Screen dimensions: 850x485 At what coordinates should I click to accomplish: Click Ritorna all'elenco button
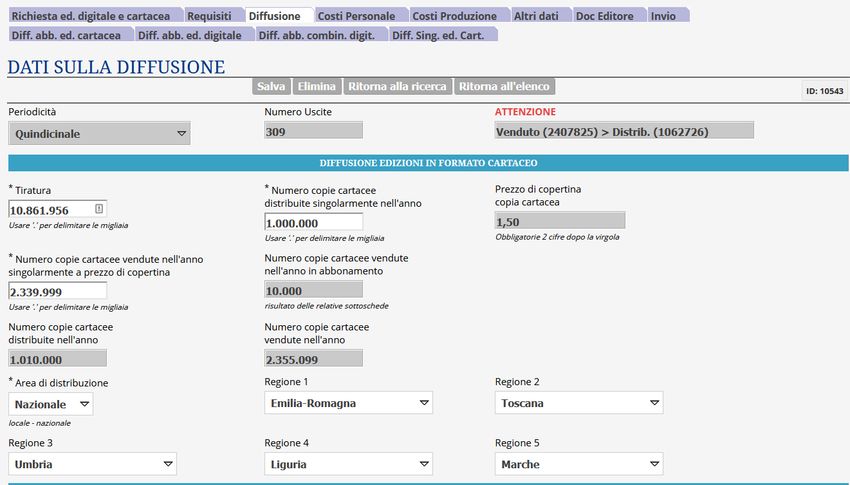coord(504,87)
